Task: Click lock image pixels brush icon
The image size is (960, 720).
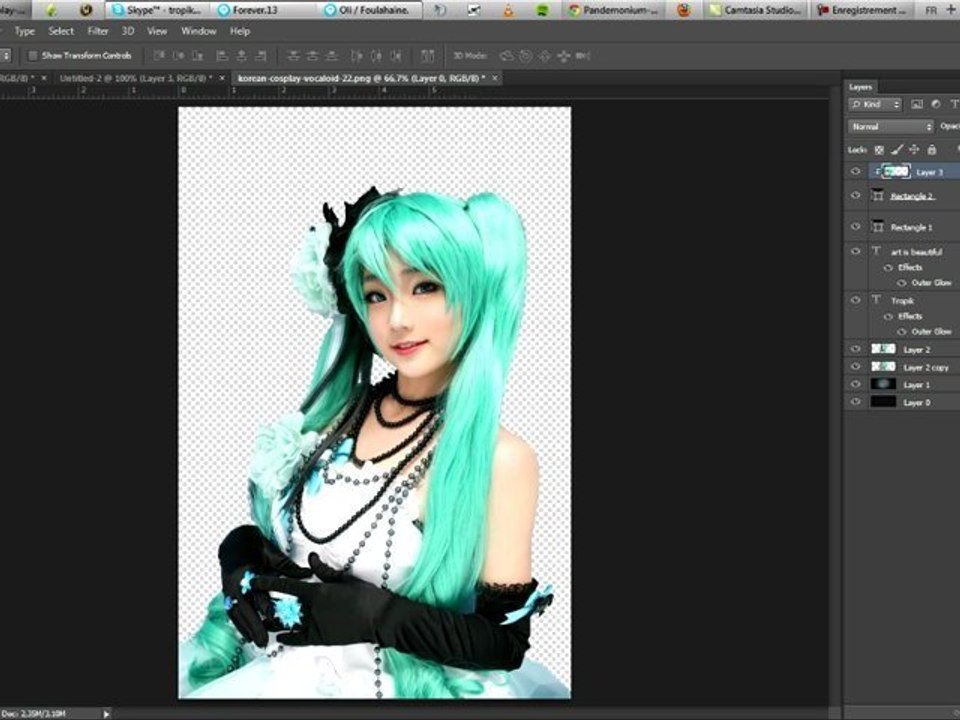Action: pyautogui.click(x=897, y=149)
